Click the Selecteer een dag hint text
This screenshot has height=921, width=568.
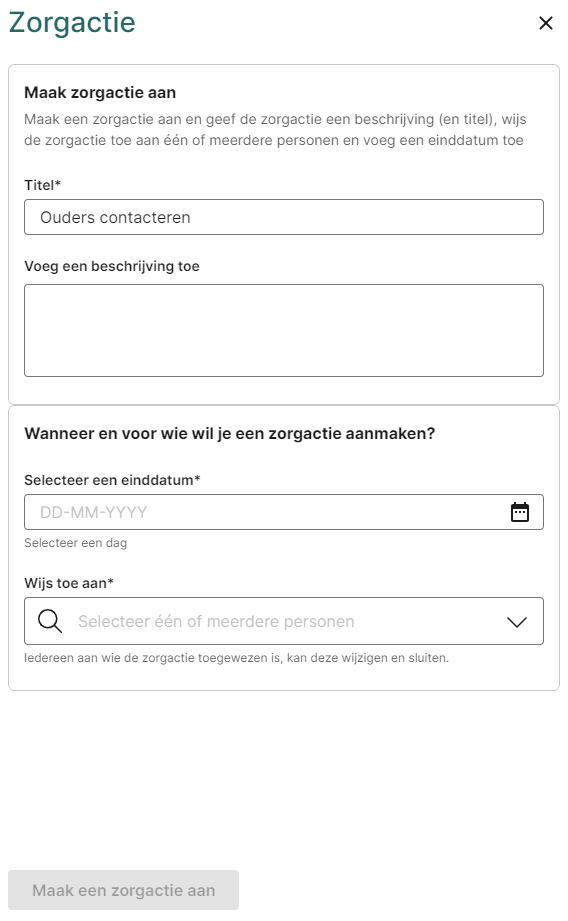75,543
